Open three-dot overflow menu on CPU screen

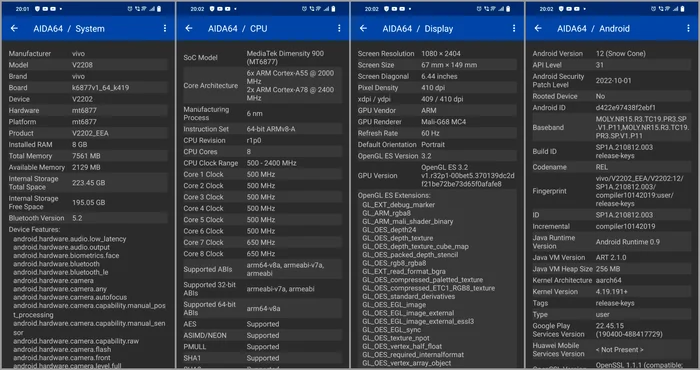click(x=339, y=29)
